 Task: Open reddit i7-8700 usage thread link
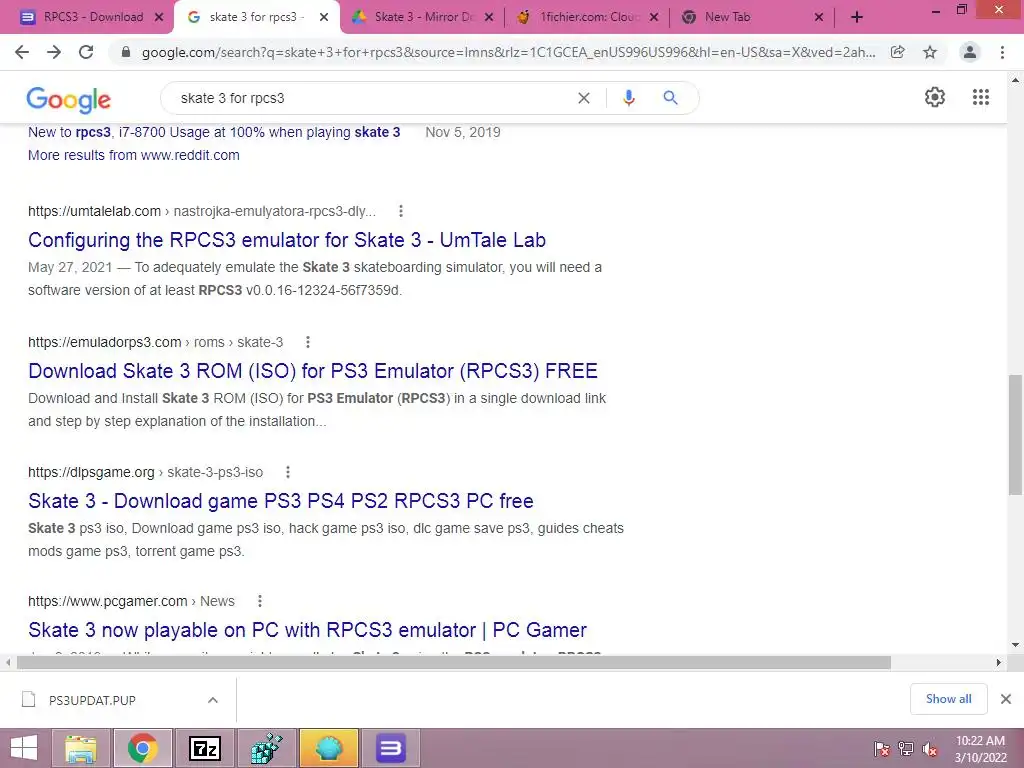(214, 132)
